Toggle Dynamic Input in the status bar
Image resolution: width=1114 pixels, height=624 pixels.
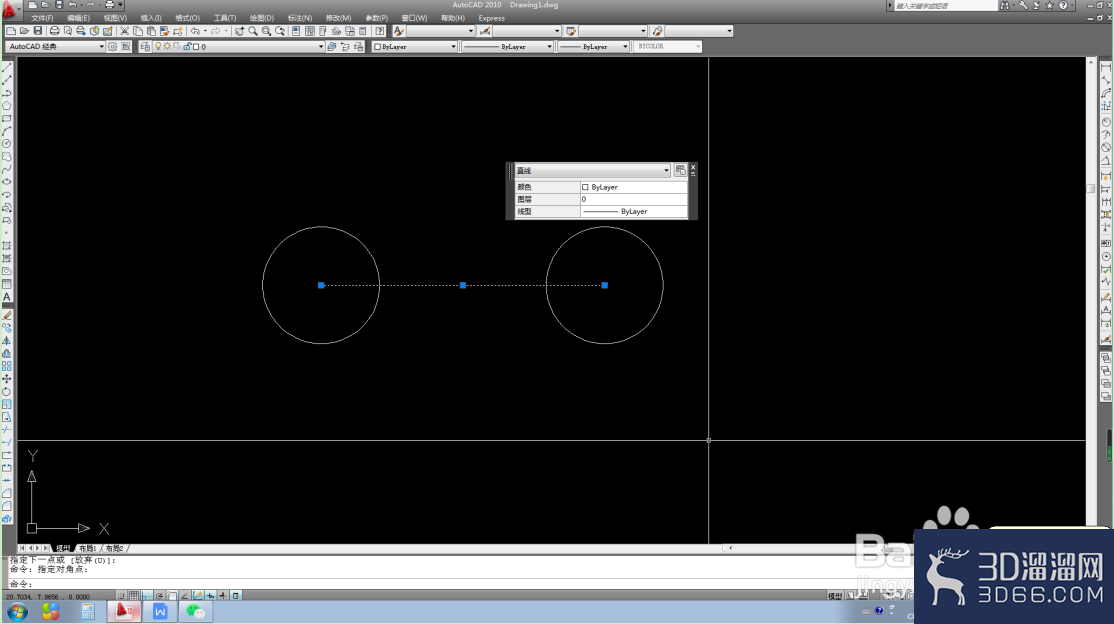[210, 595]
